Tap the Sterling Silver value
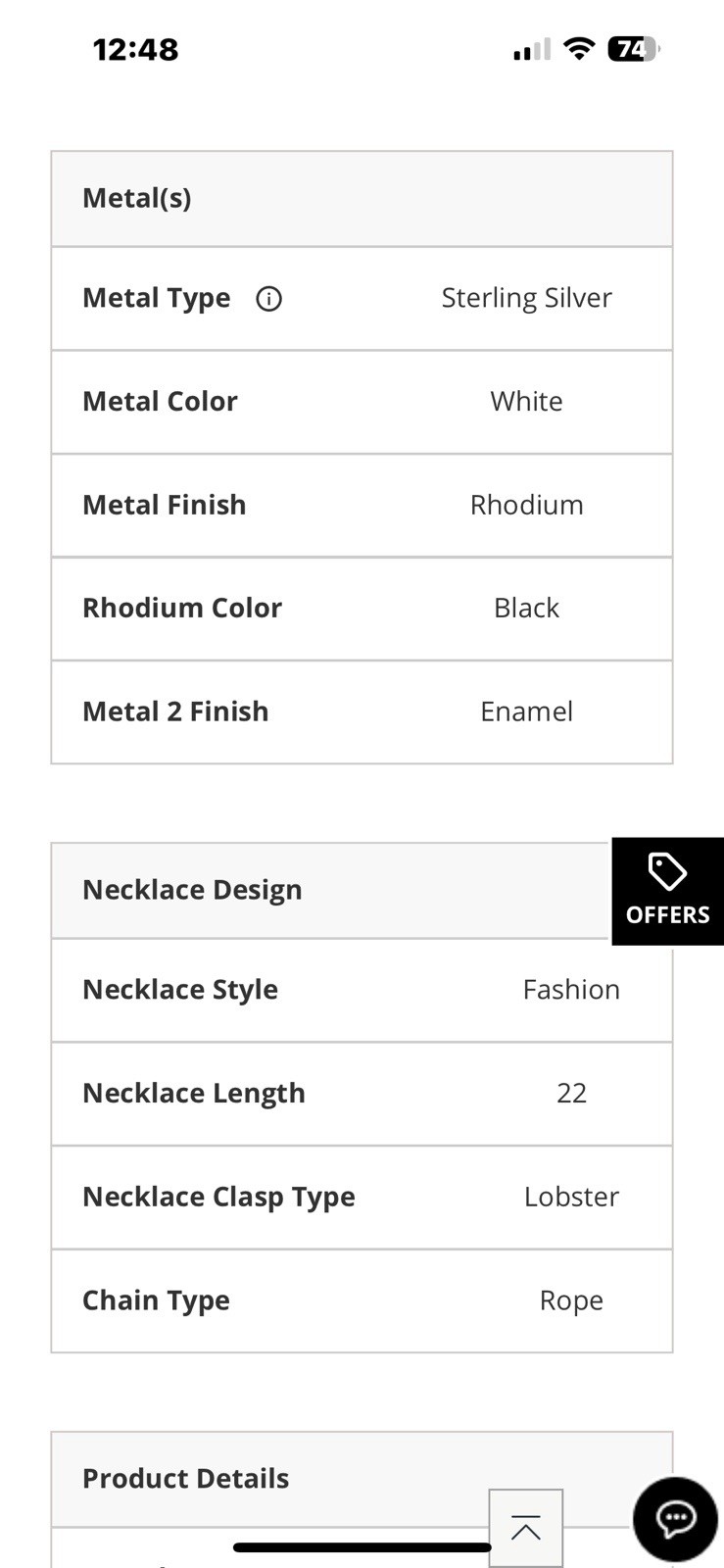 tap(526, 298)
